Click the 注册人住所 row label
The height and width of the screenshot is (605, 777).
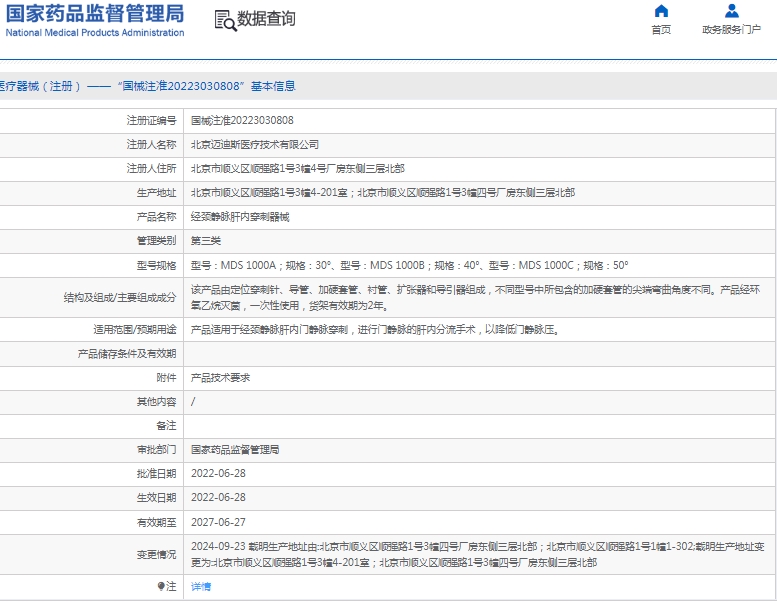pos(151,169)
